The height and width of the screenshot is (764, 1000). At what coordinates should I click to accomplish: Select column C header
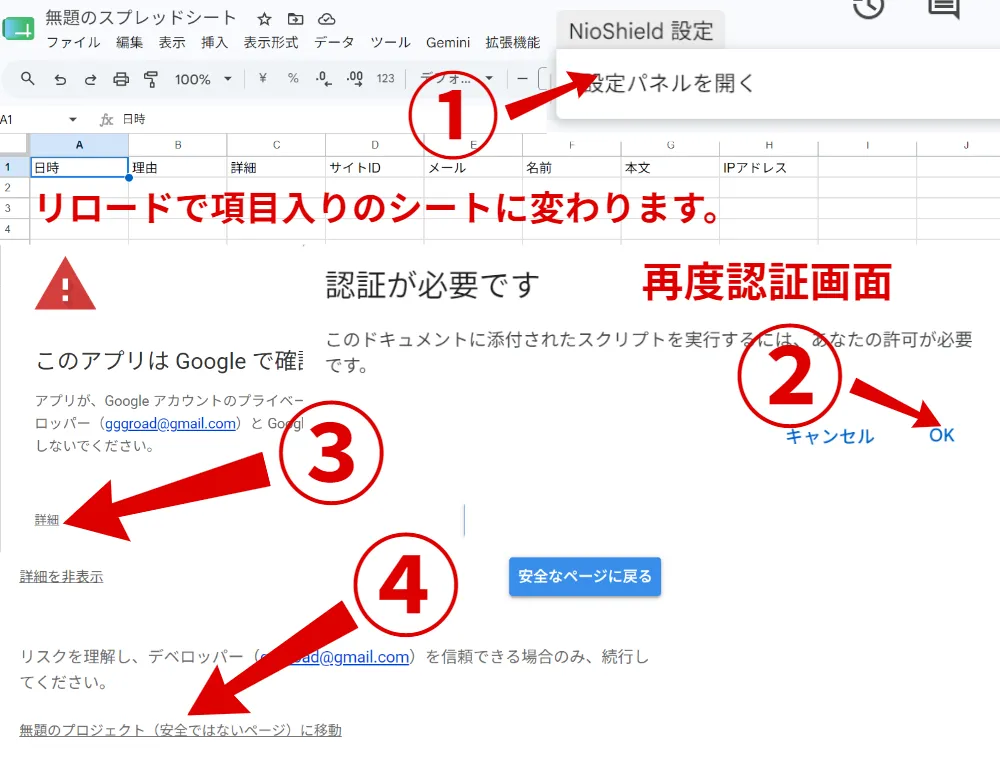point(276,145)
